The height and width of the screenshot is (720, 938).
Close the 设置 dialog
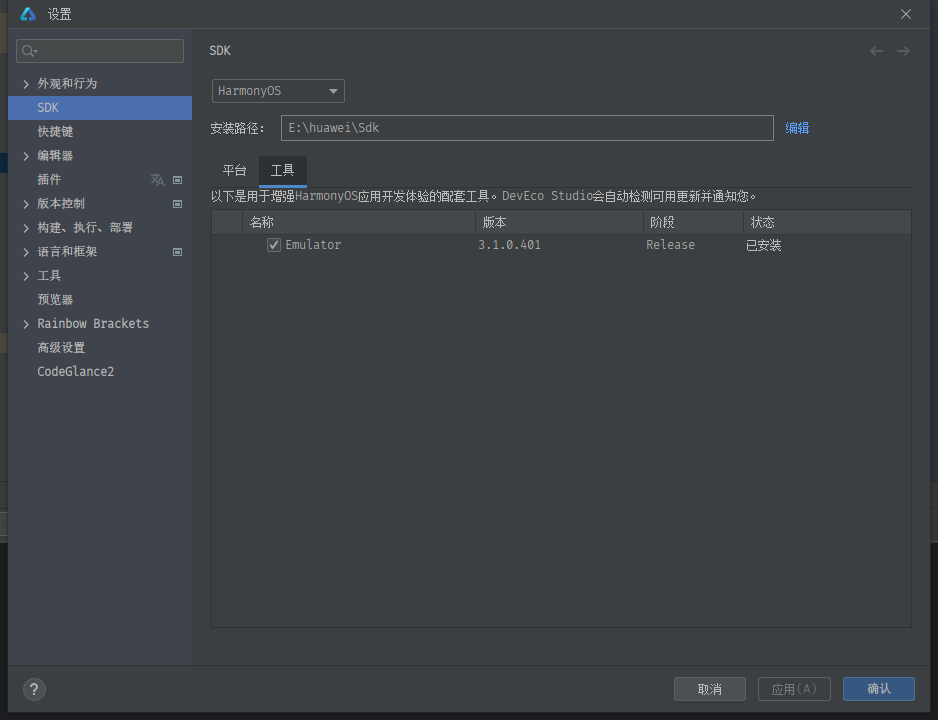(906, 14)
